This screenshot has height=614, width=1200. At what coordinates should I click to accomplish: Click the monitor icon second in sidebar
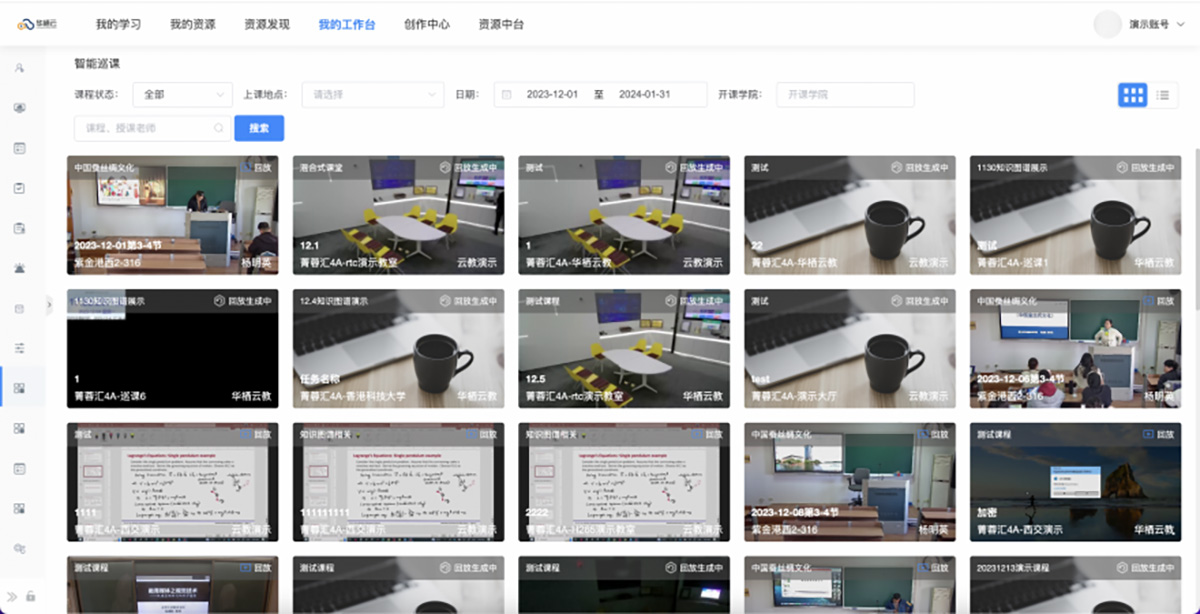(x=19, y=108)
